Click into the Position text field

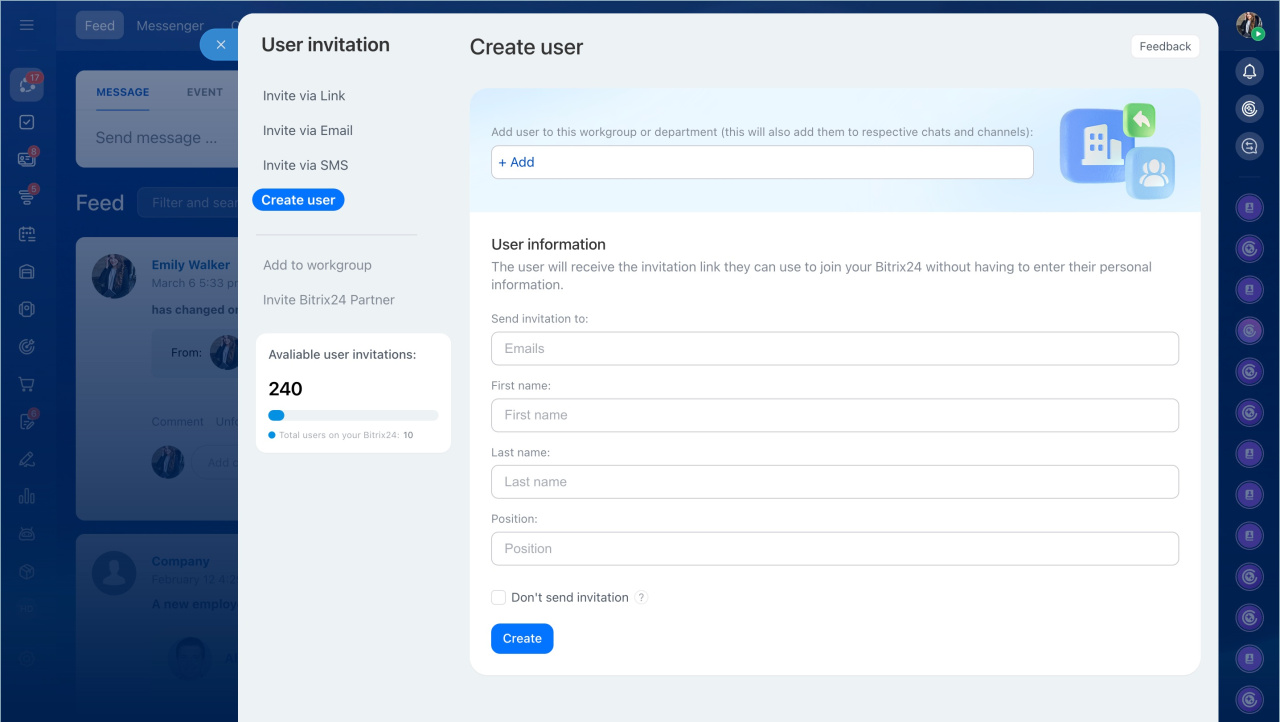(834, 549)
